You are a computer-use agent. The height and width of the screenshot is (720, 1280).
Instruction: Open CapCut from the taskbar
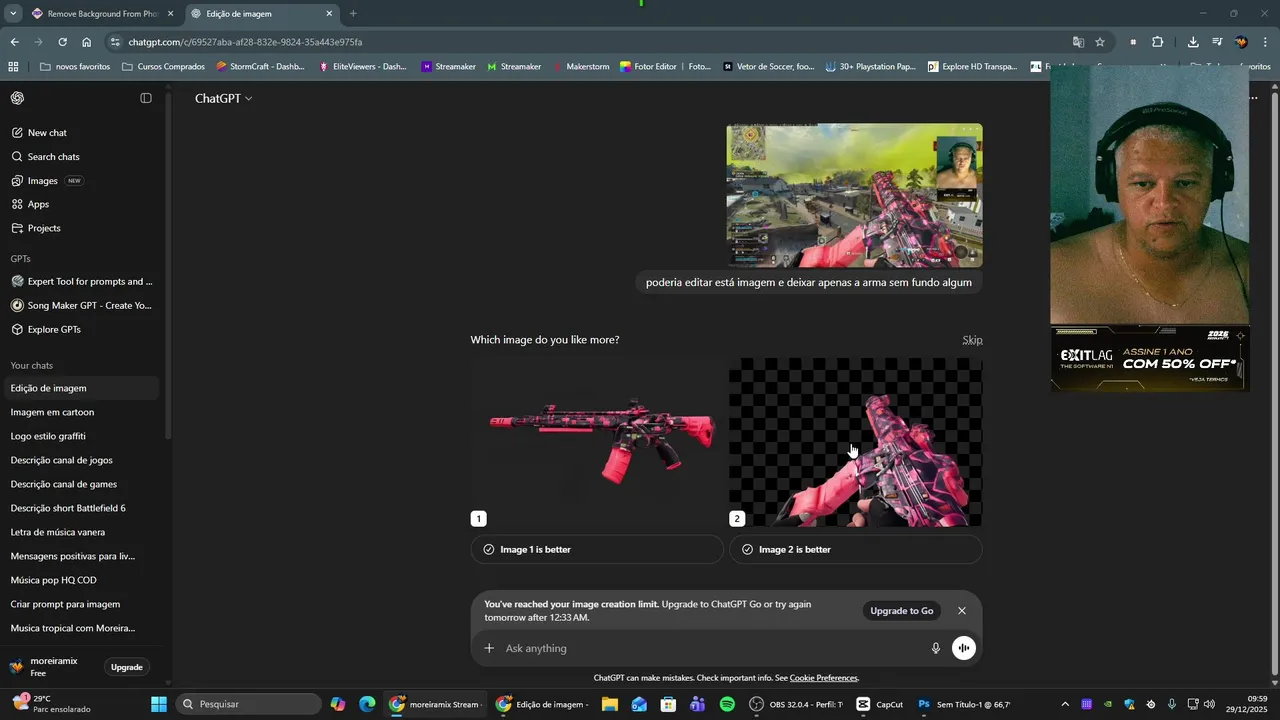(880, 704)
